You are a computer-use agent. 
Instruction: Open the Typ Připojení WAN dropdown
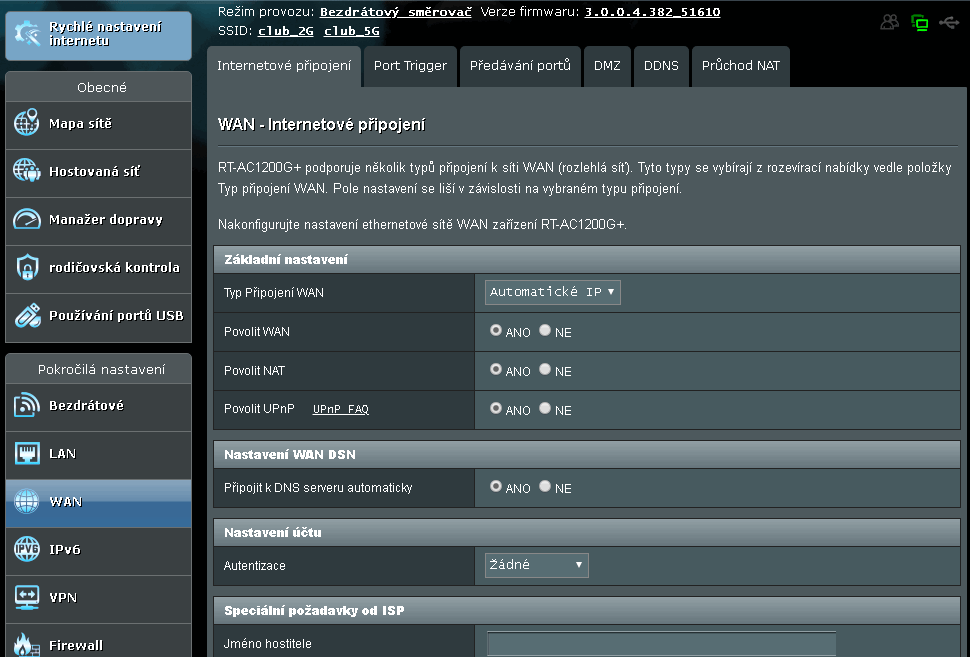(x=553, y=292)
